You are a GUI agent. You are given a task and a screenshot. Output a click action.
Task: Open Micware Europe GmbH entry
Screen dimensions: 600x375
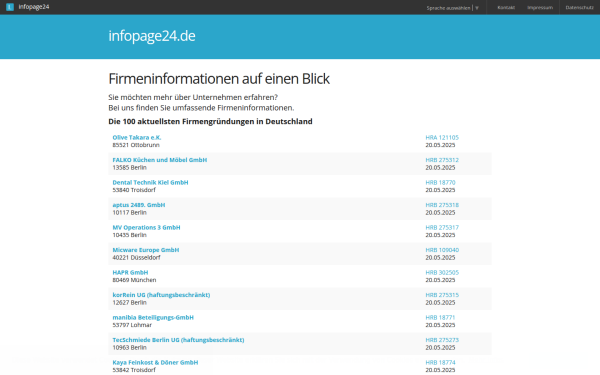click(146, 250)
